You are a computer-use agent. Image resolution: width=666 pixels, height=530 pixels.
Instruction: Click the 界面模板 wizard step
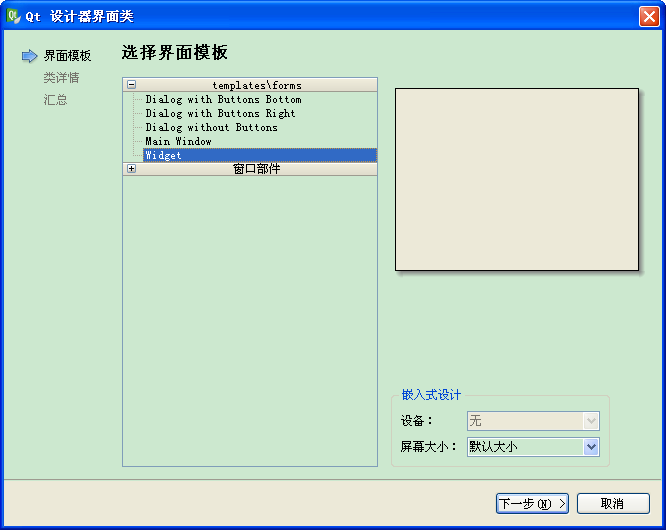click(68, 56)
